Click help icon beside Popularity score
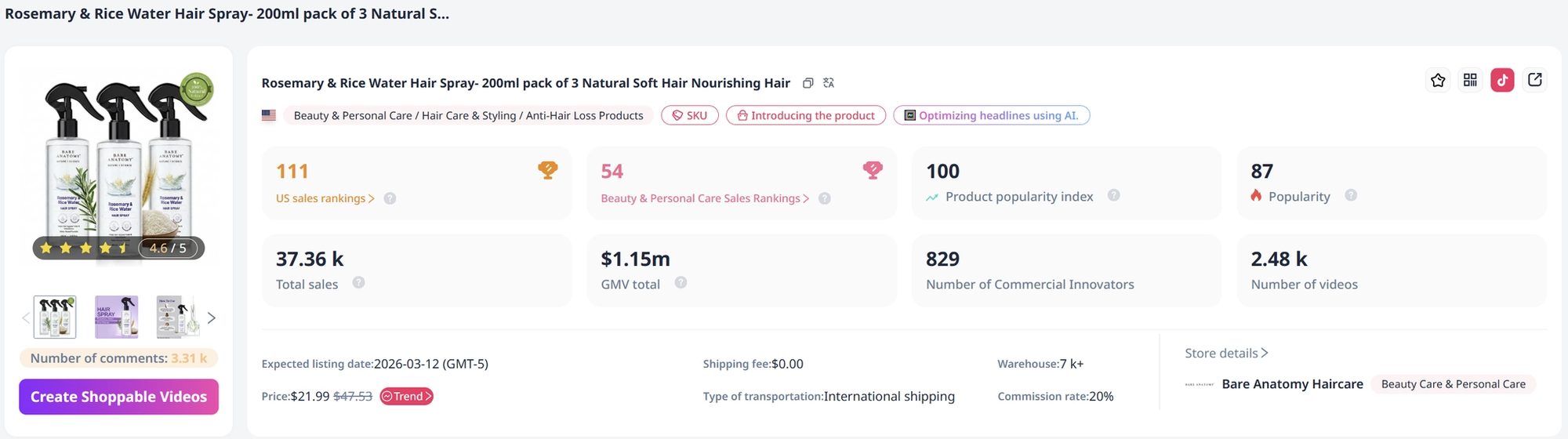Image resolution: width=1568 pixels, height=439 pixels. [x=1351, y=195]
